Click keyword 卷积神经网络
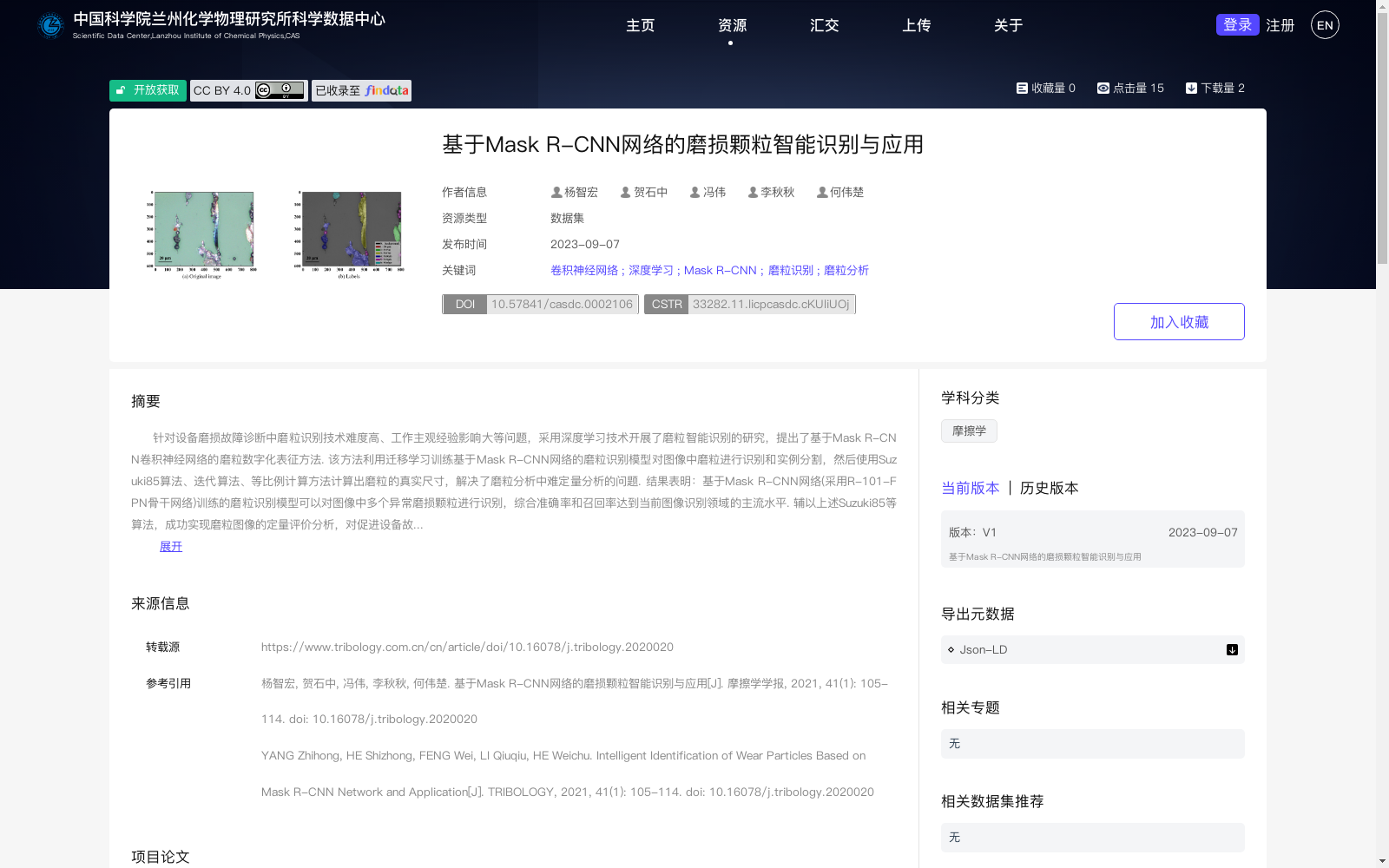 584,271
